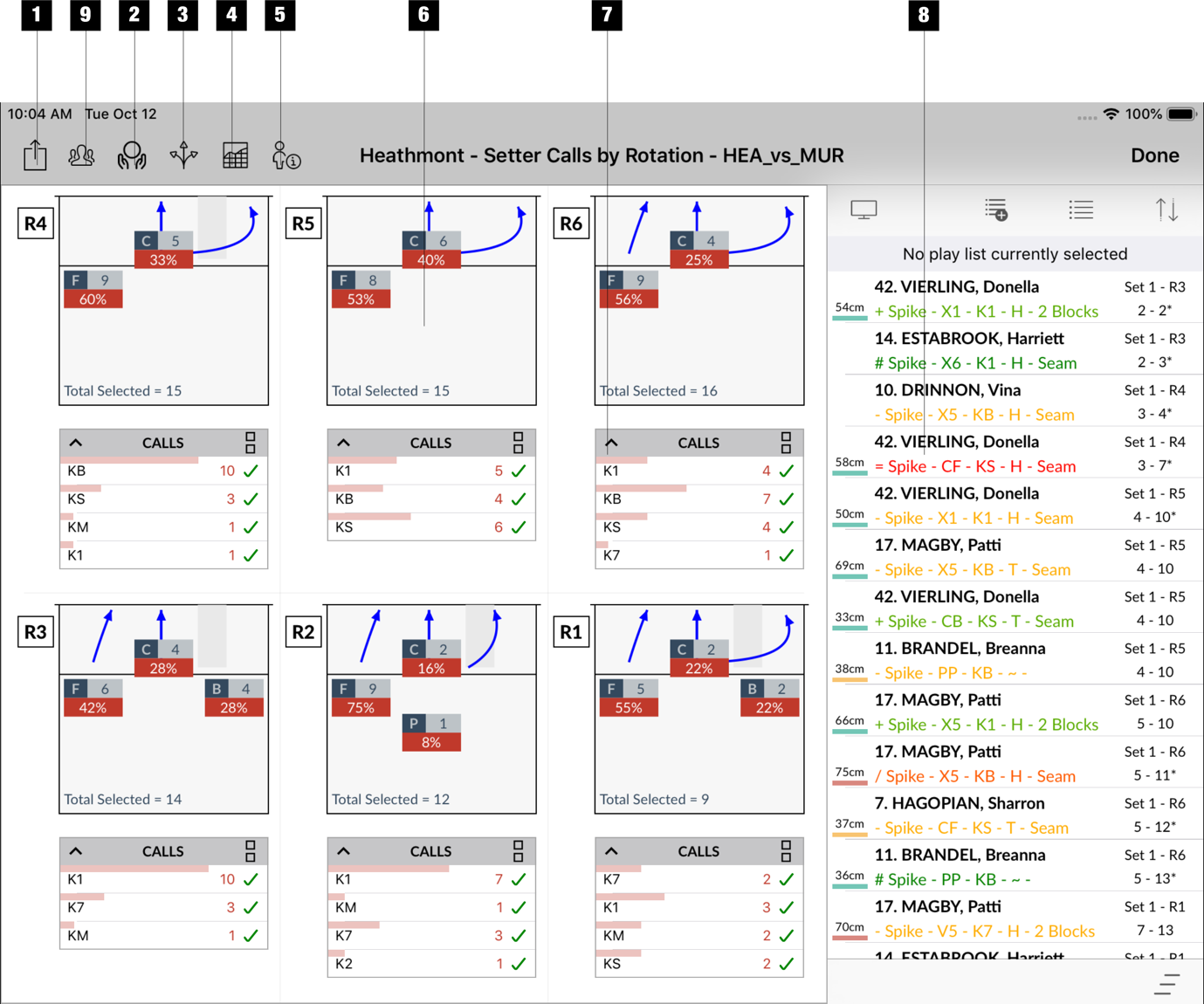This screenshot has height=1004, width=1204.
Task: Open the team players group icon
Action: pyautogui.click(x=82, y=155)
